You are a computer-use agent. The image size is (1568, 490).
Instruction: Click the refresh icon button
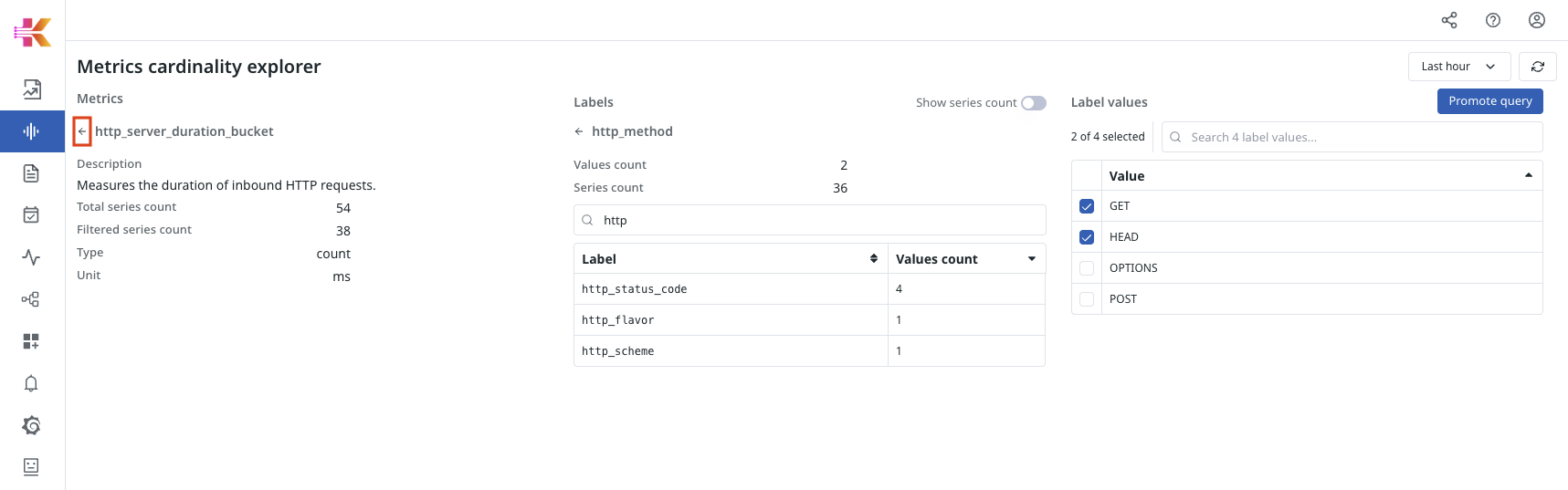tap(1538, 67)
